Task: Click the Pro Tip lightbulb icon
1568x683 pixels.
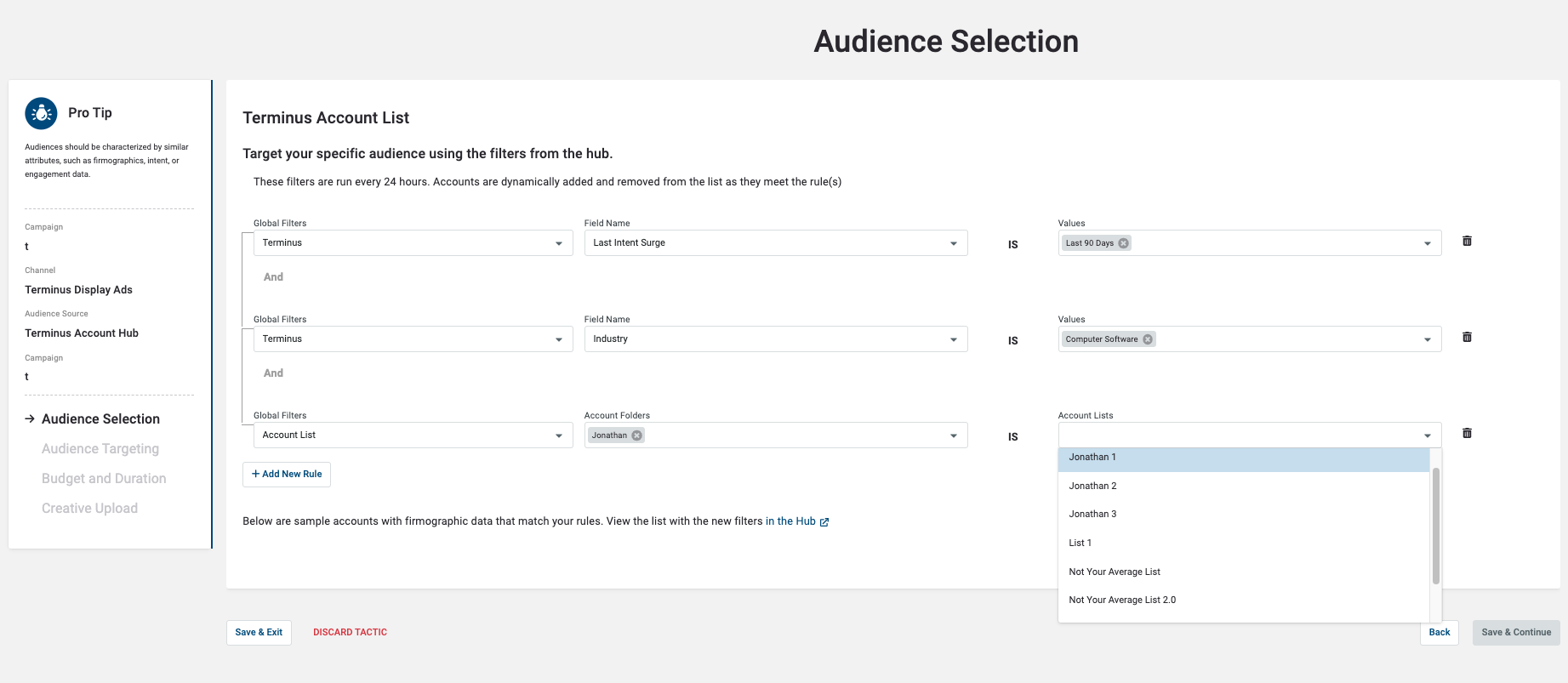Action: coord(41,112)
